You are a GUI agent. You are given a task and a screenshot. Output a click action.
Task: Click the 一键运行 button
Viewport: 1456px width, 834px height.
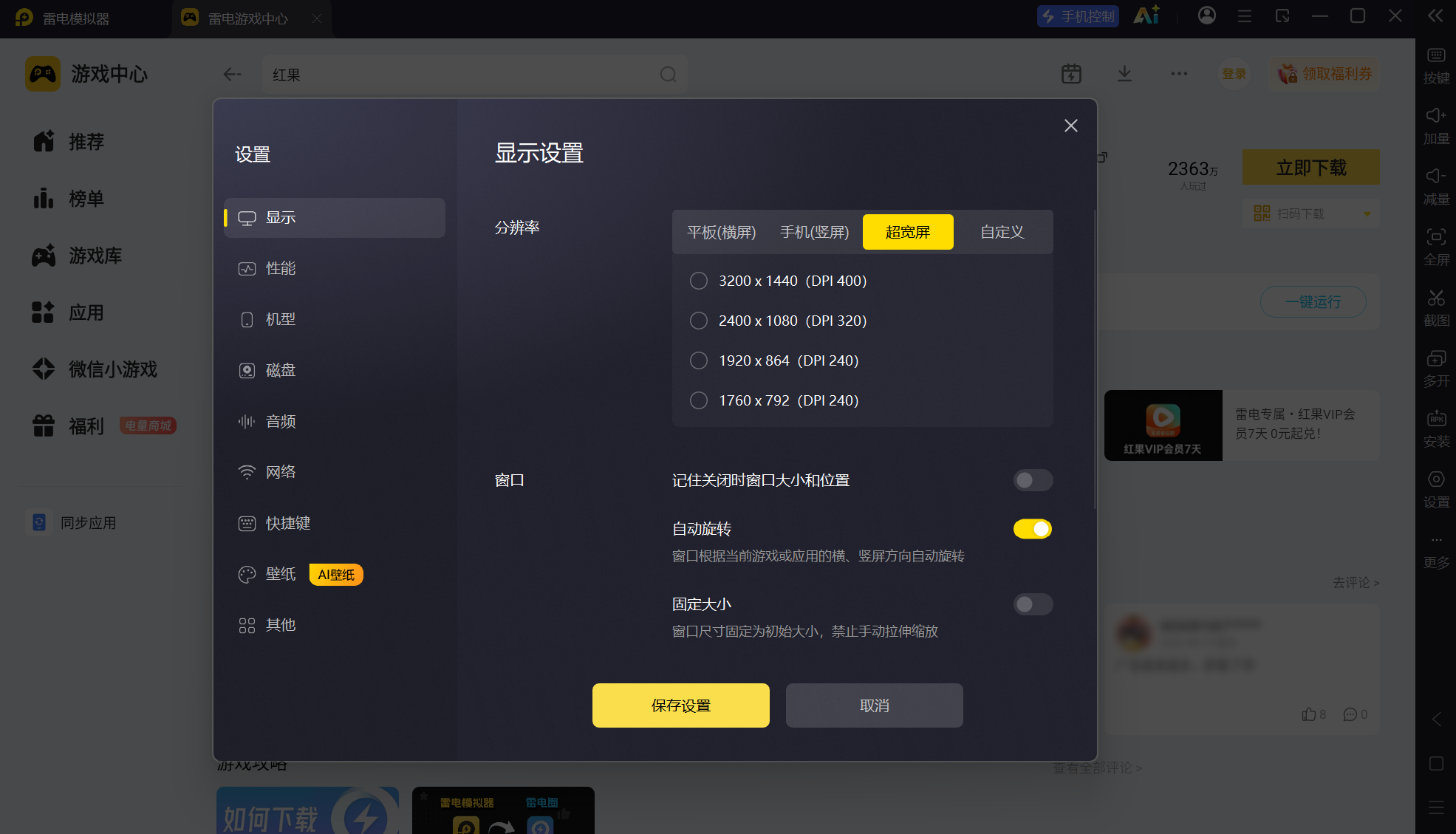tap(1313, 302)
